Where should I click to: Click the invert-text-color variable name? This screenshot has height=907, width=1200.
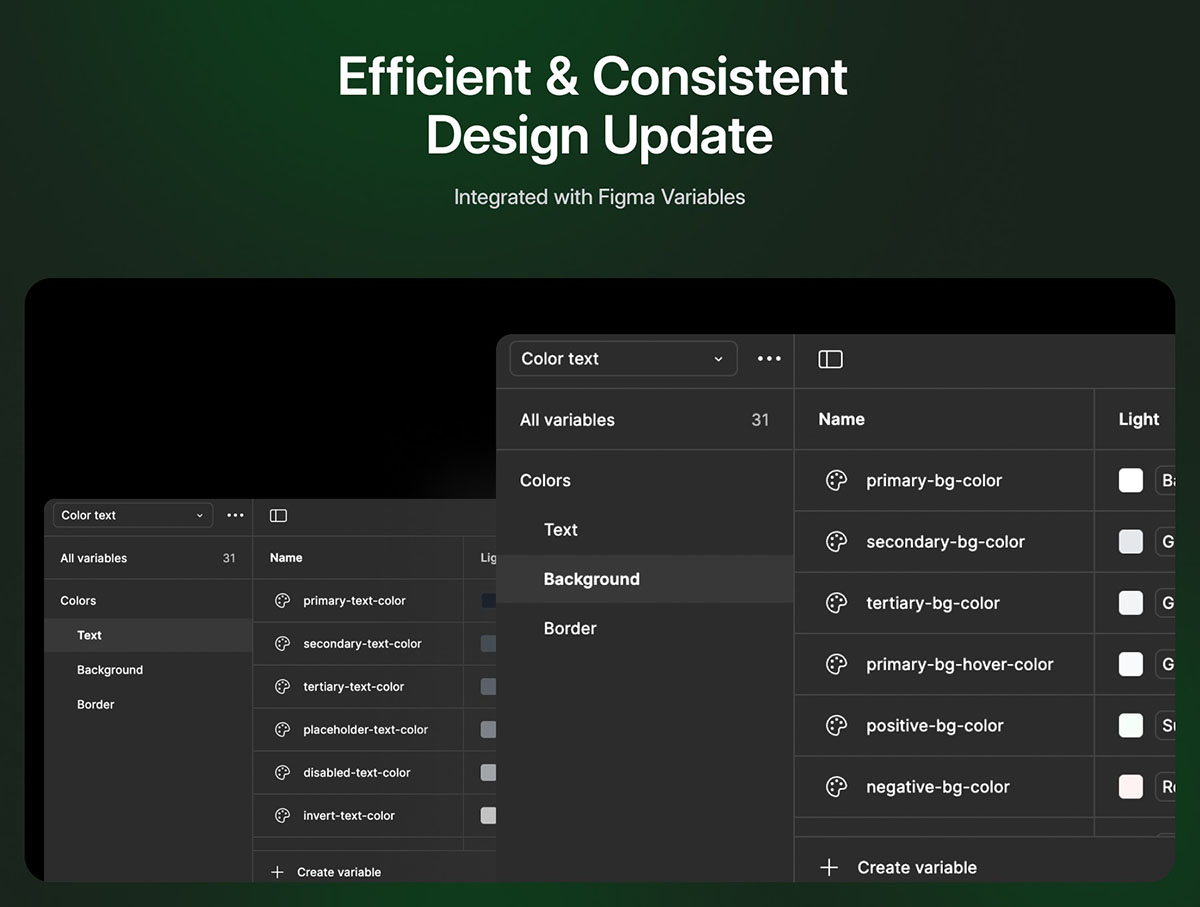pos(349,816)
